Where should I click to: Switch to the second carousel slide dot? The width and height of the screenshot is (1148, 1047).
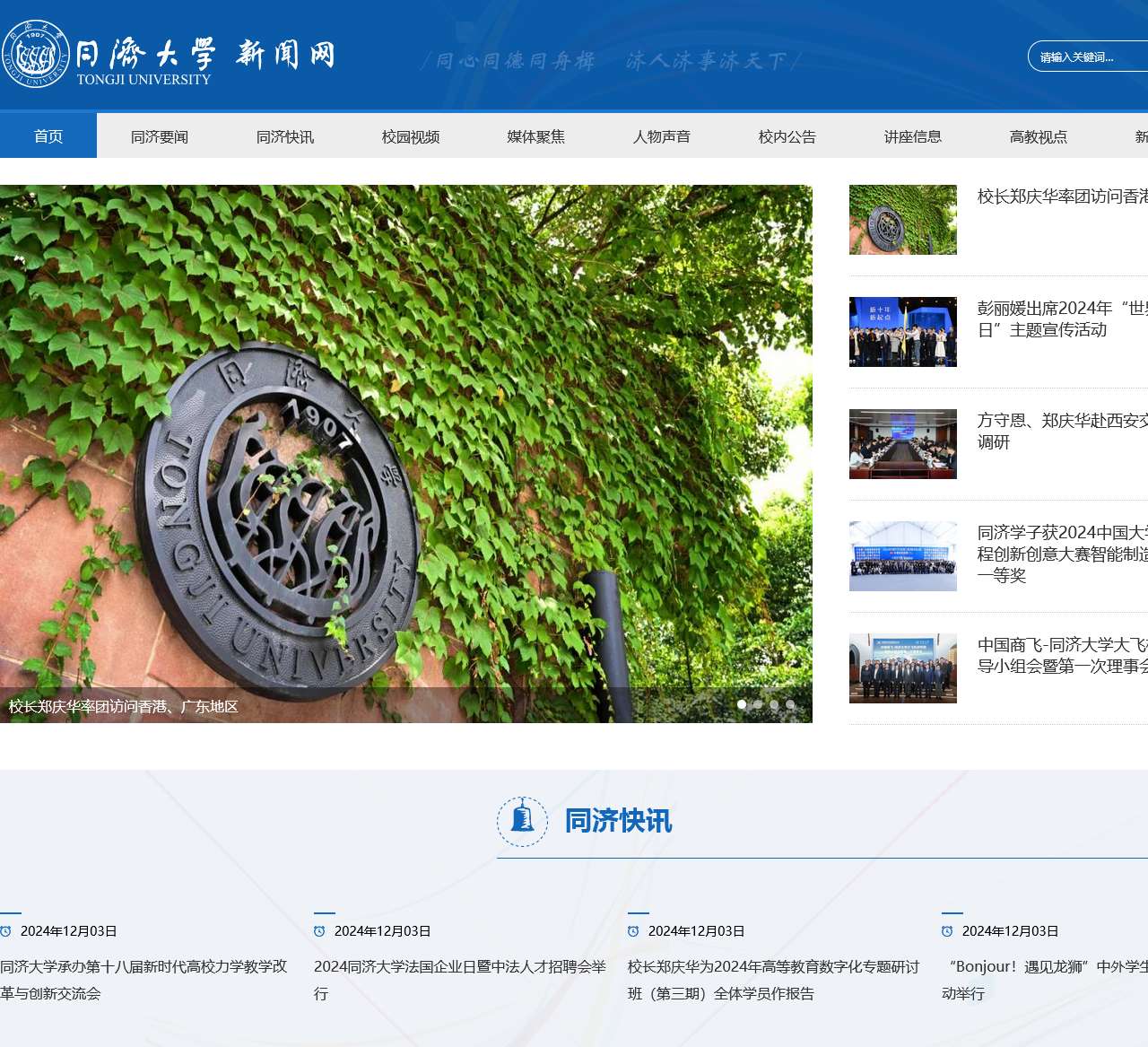(758, 704)
